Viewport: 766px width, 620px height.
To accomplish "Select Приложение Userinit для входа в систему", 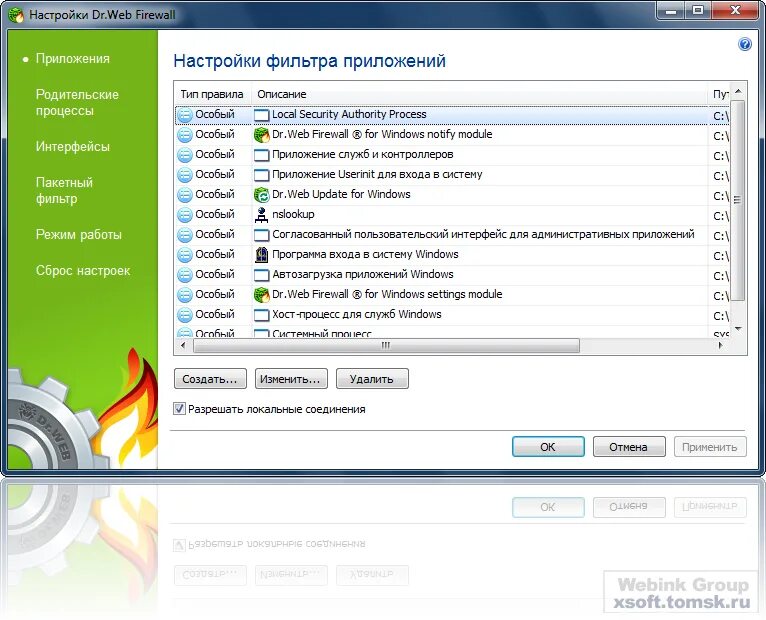I will pos(377,174).
